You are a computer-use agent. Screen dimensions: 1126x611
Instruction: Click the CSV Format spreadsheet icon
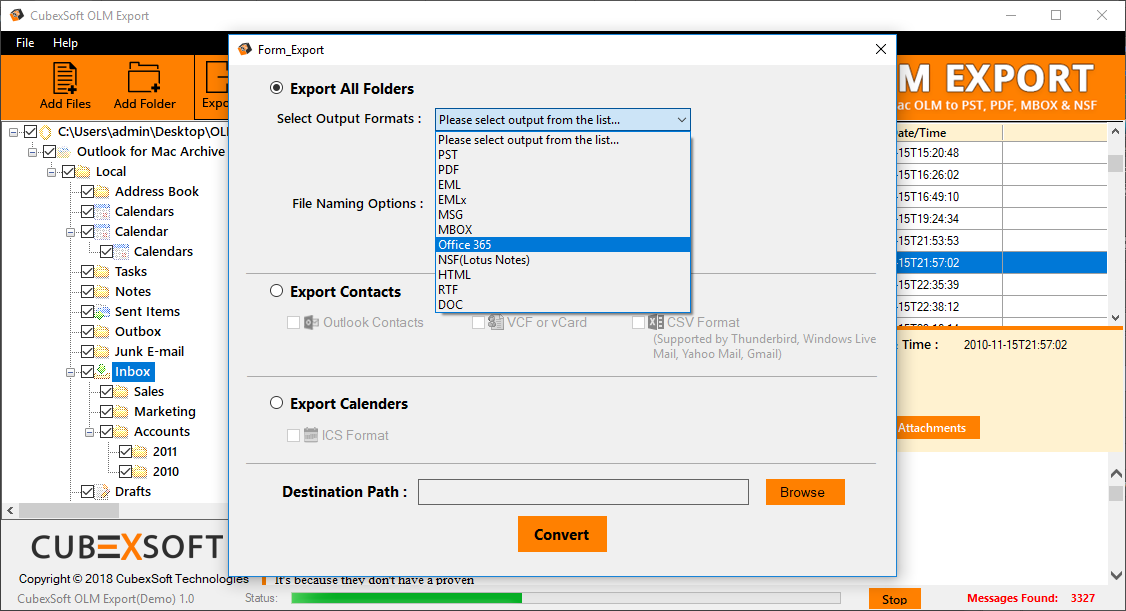click(x=656, y=322)
